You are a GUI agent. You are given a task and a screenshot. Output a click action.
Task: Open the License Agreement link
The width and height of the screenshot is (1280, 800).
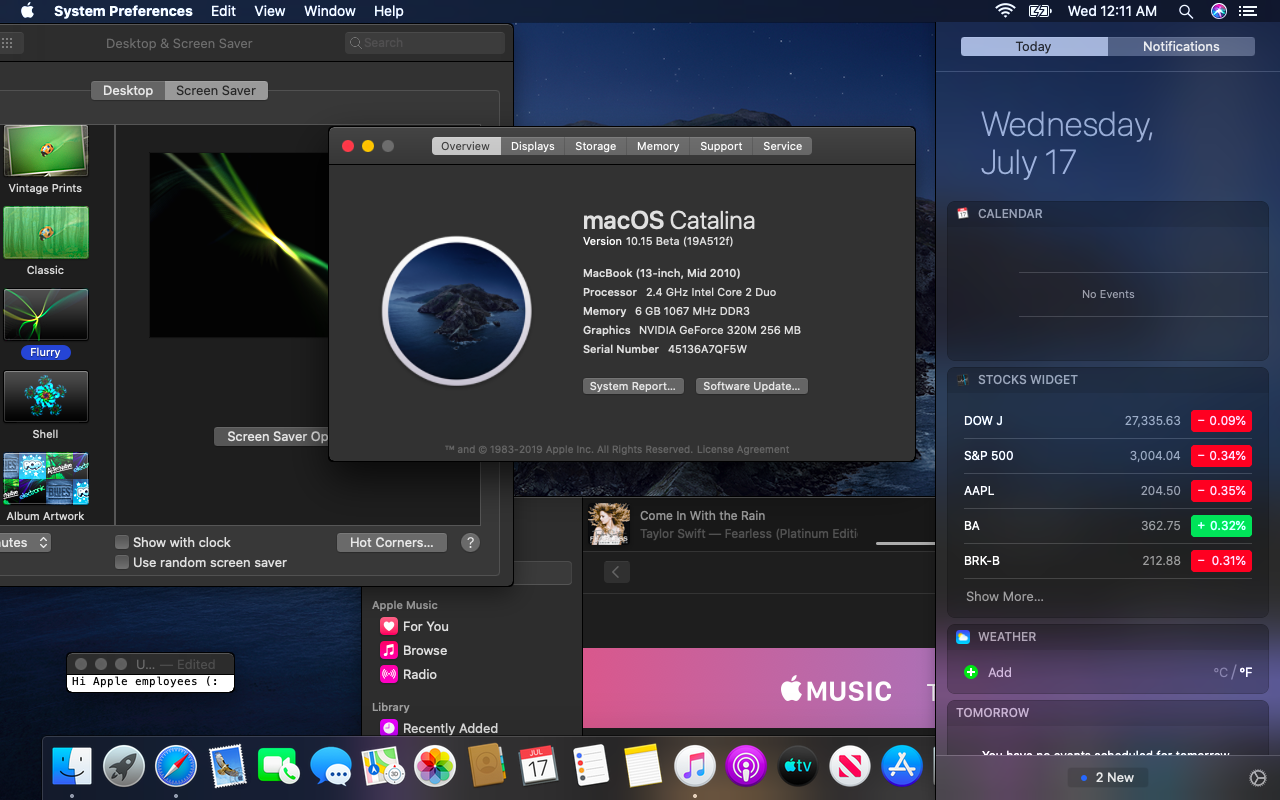743,449
